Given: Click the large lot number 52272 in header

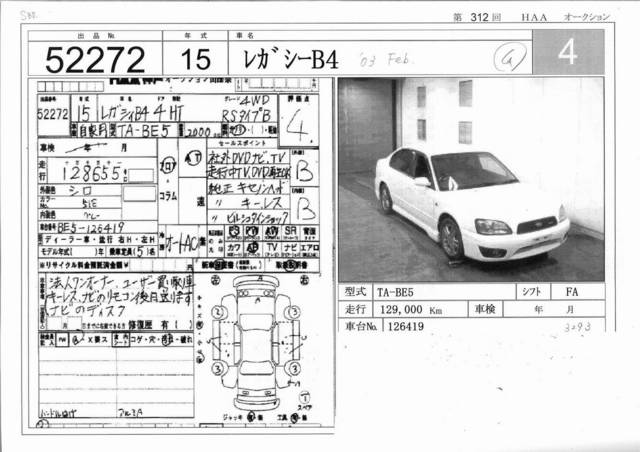Looking at the screenshot, I should point(95,60).
